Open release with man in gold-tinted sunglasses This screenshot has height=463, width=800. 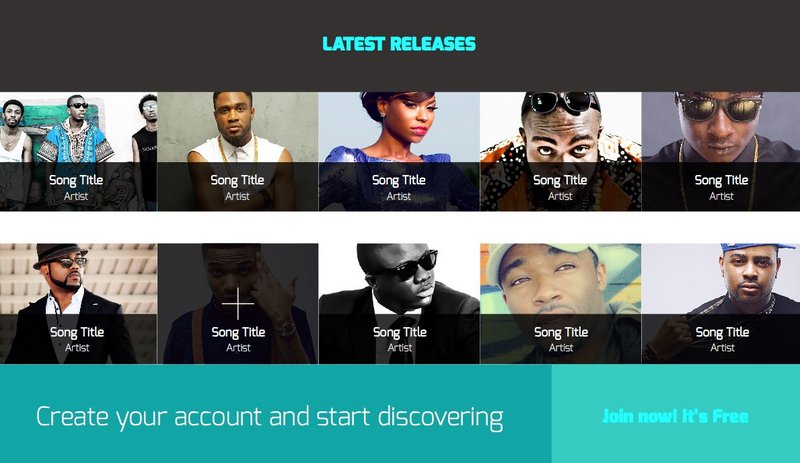click(721, 151)
